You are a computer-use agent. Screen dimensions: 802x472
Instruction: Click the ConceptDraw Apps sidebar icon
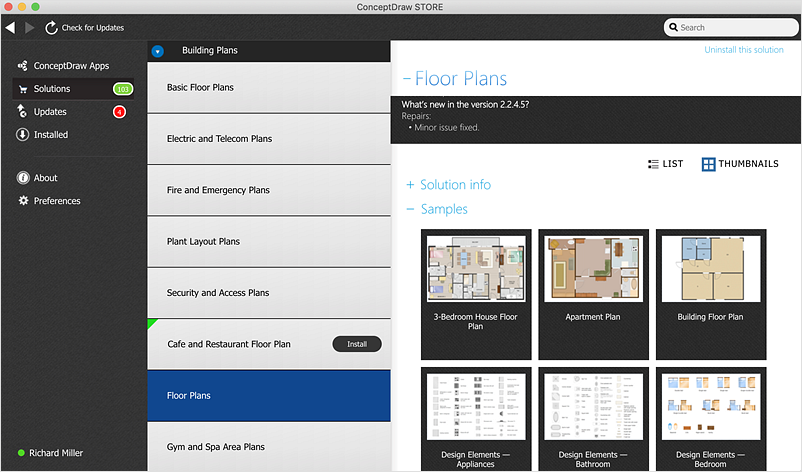pyautogui.click(x=23, y=65)
